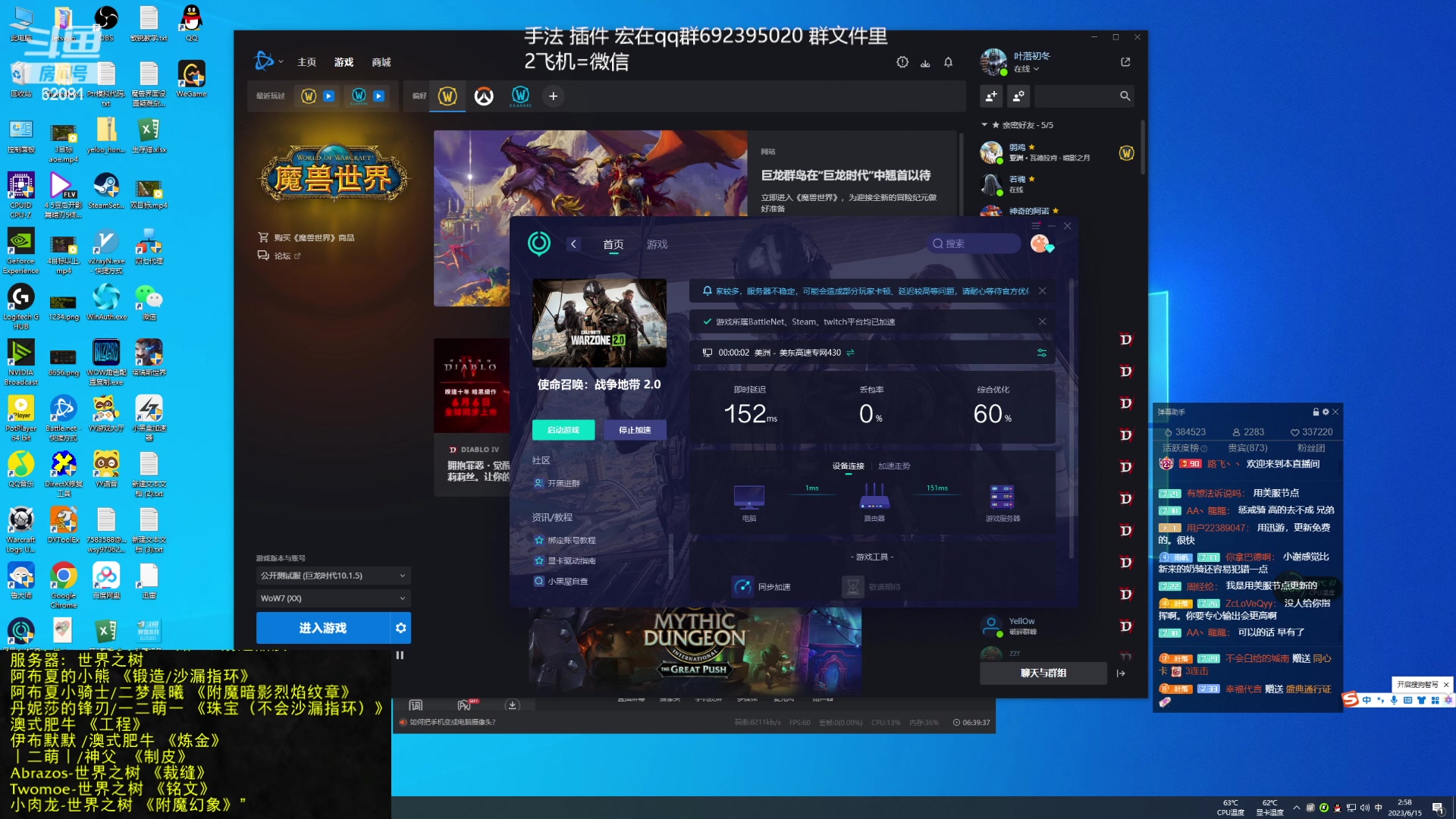Click the Warzone 2.0 cover thumbnail
The image size is (1456, 819).
pyautogui.click(x=599, y=323)
